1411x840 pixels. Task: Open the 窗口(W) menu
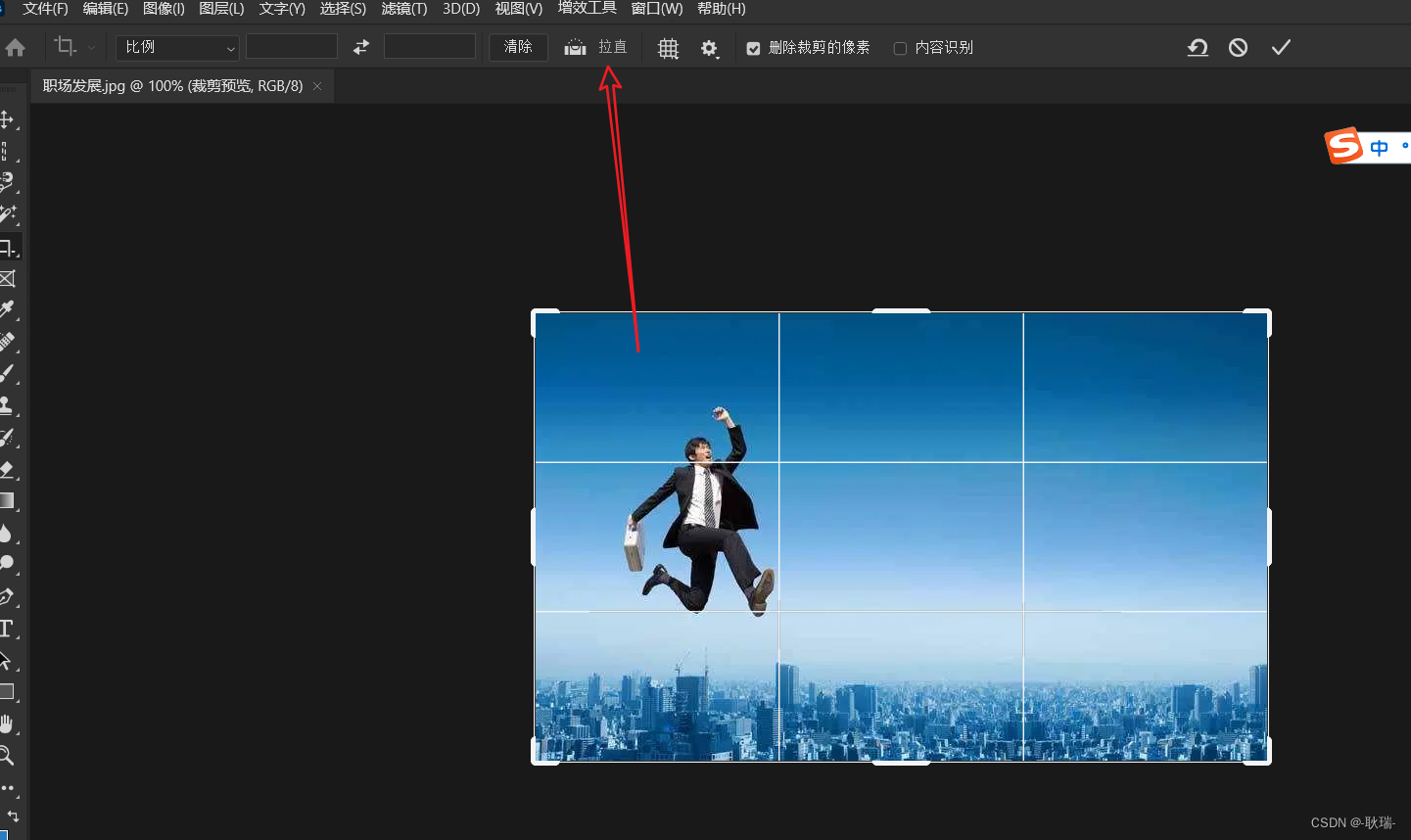(657, 9)
